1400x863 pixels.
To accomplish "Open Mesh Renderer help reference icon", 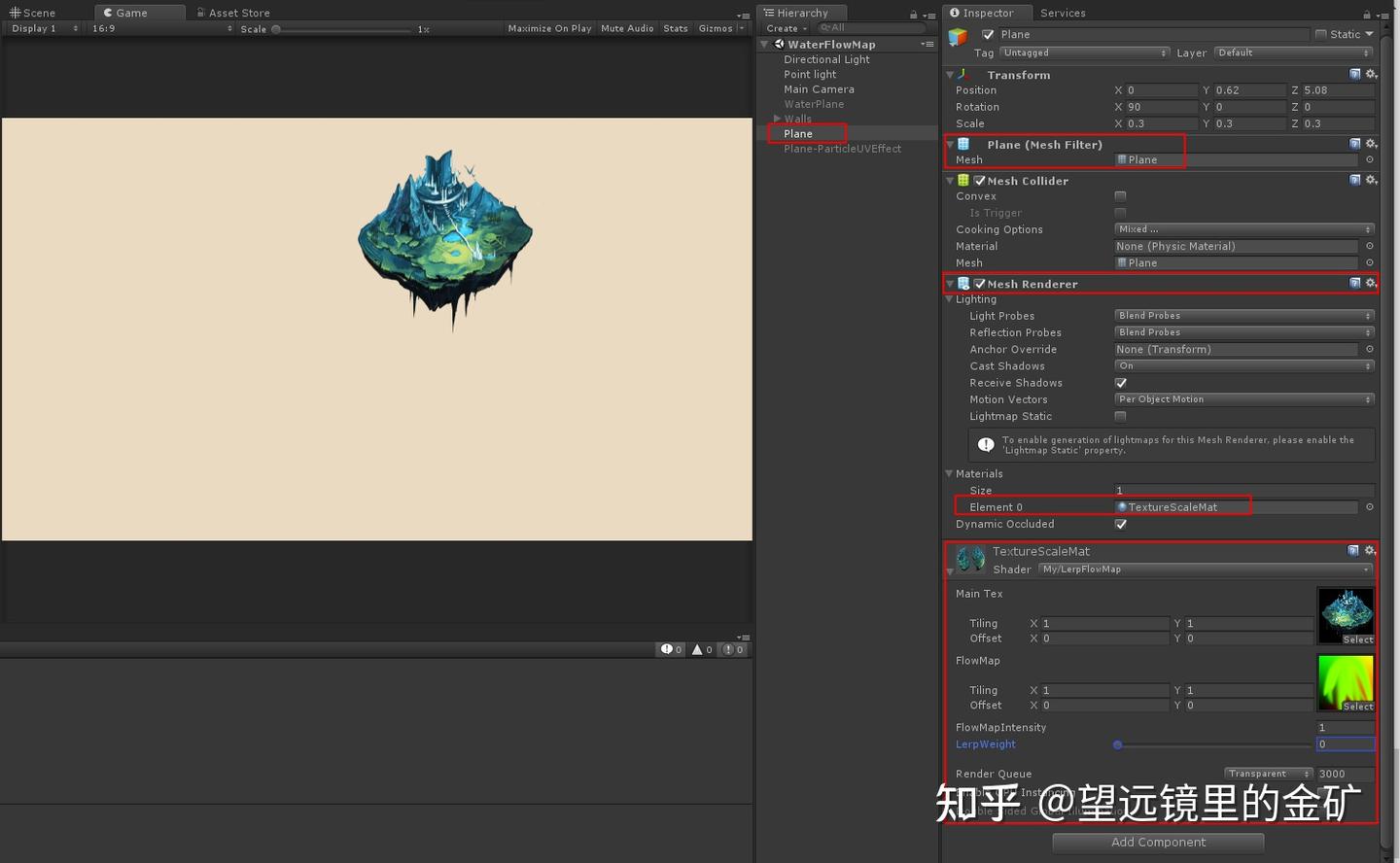I will point(1355,283).
